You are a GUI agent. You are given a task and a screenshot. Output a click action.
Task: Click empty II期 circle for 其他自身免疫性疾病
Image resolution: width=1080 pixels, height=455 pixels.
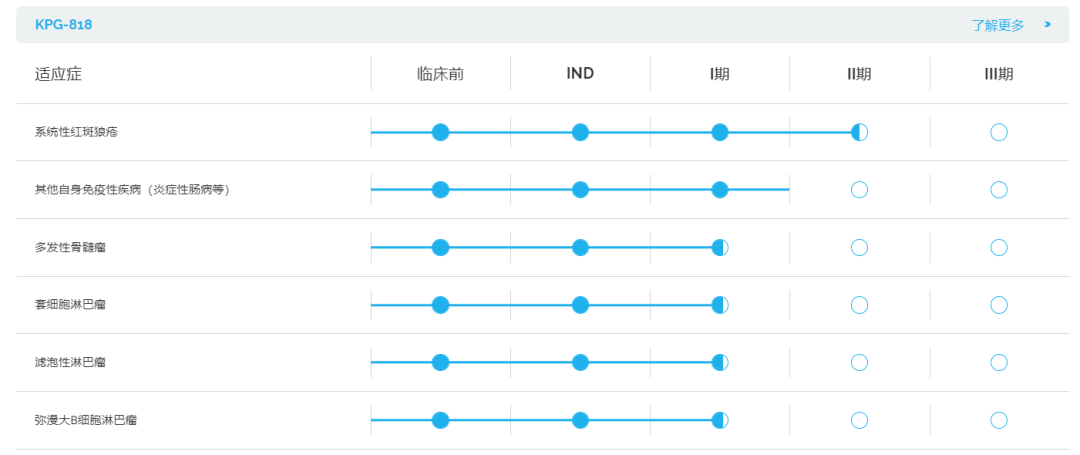coord(859,189)
